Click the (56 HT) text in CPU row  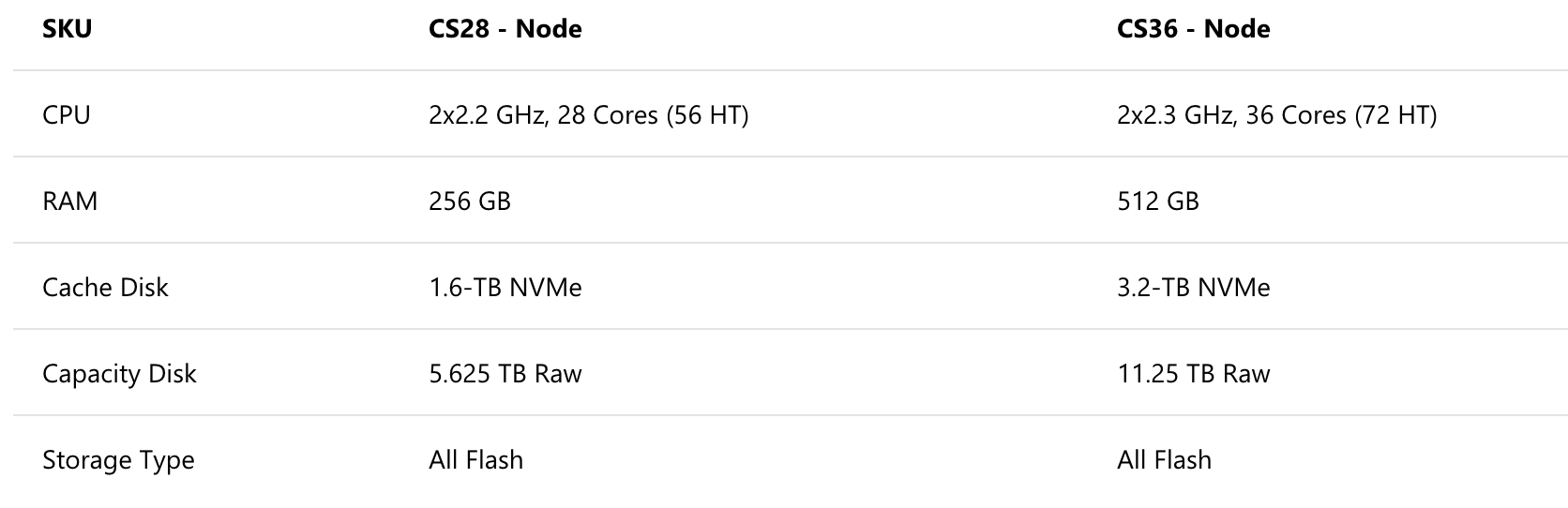click(707, 115)
